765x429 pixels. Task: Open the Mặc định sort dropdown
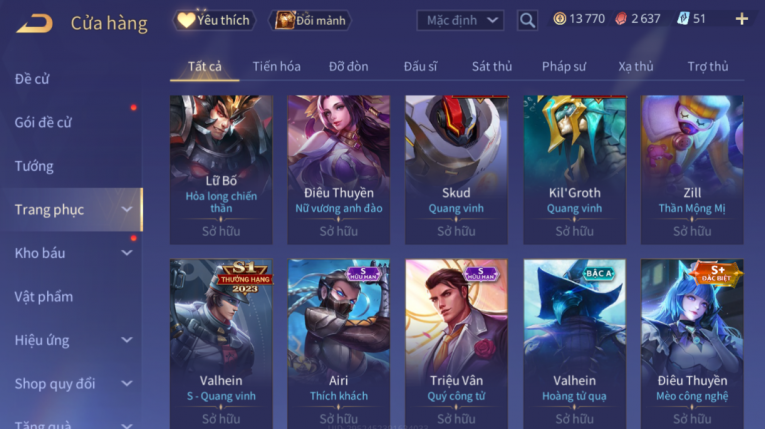coord(460,20)
